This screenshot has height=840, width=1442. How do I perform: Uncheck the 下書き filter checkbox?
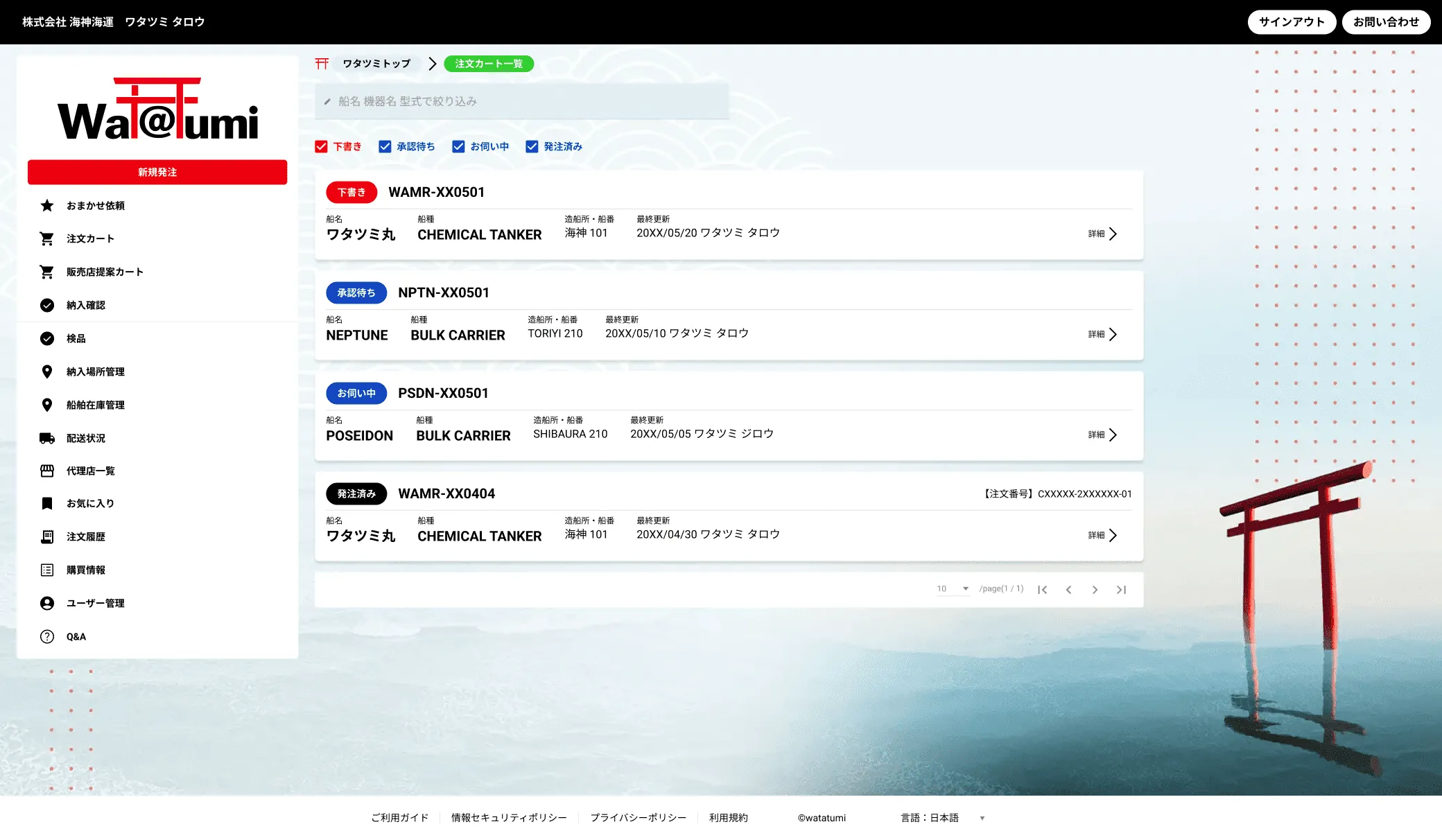[x=321, y=146]
